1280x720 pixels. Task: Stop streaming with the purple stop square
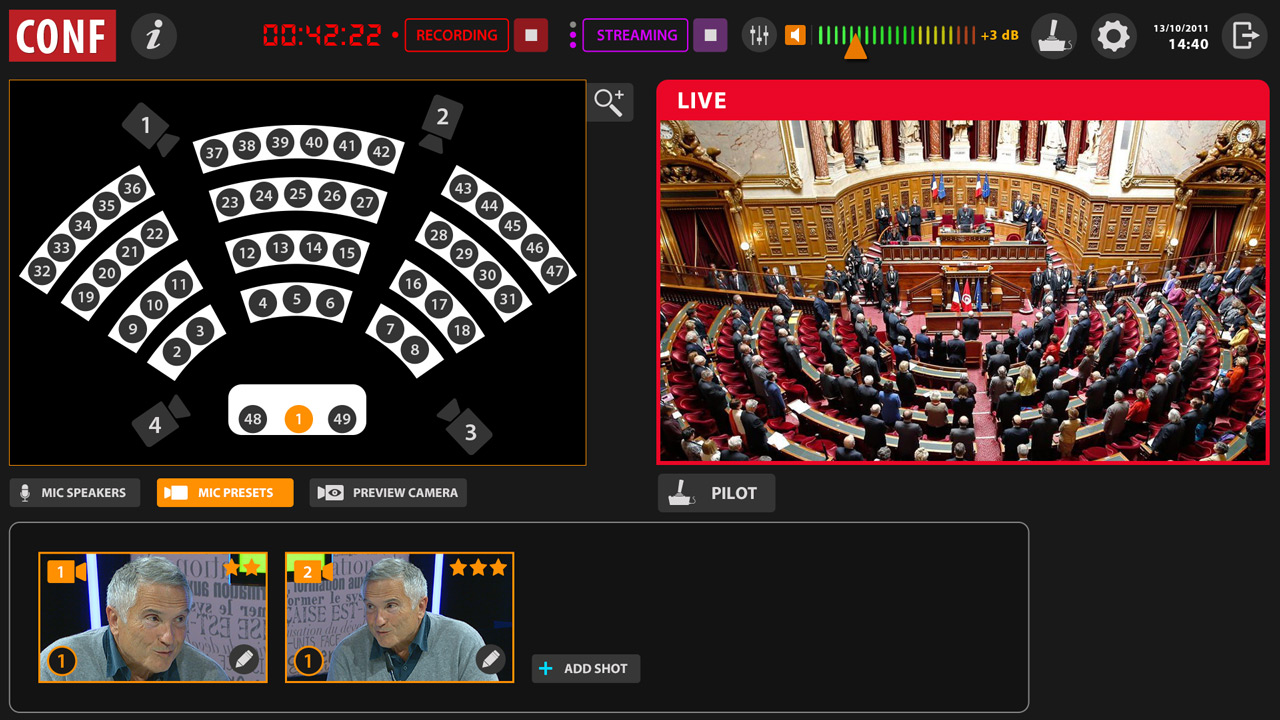pyautogui.click(x=710, y=35)
